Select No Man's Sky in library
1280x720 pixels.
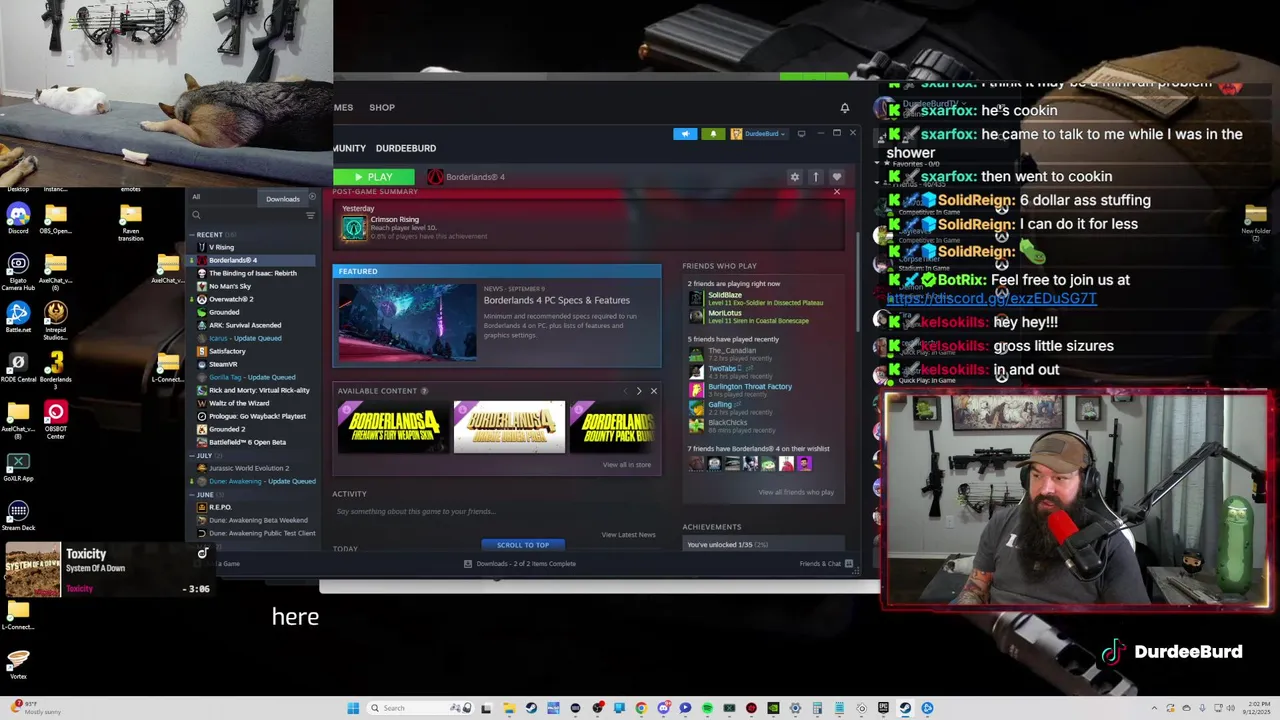pos(230,286)
